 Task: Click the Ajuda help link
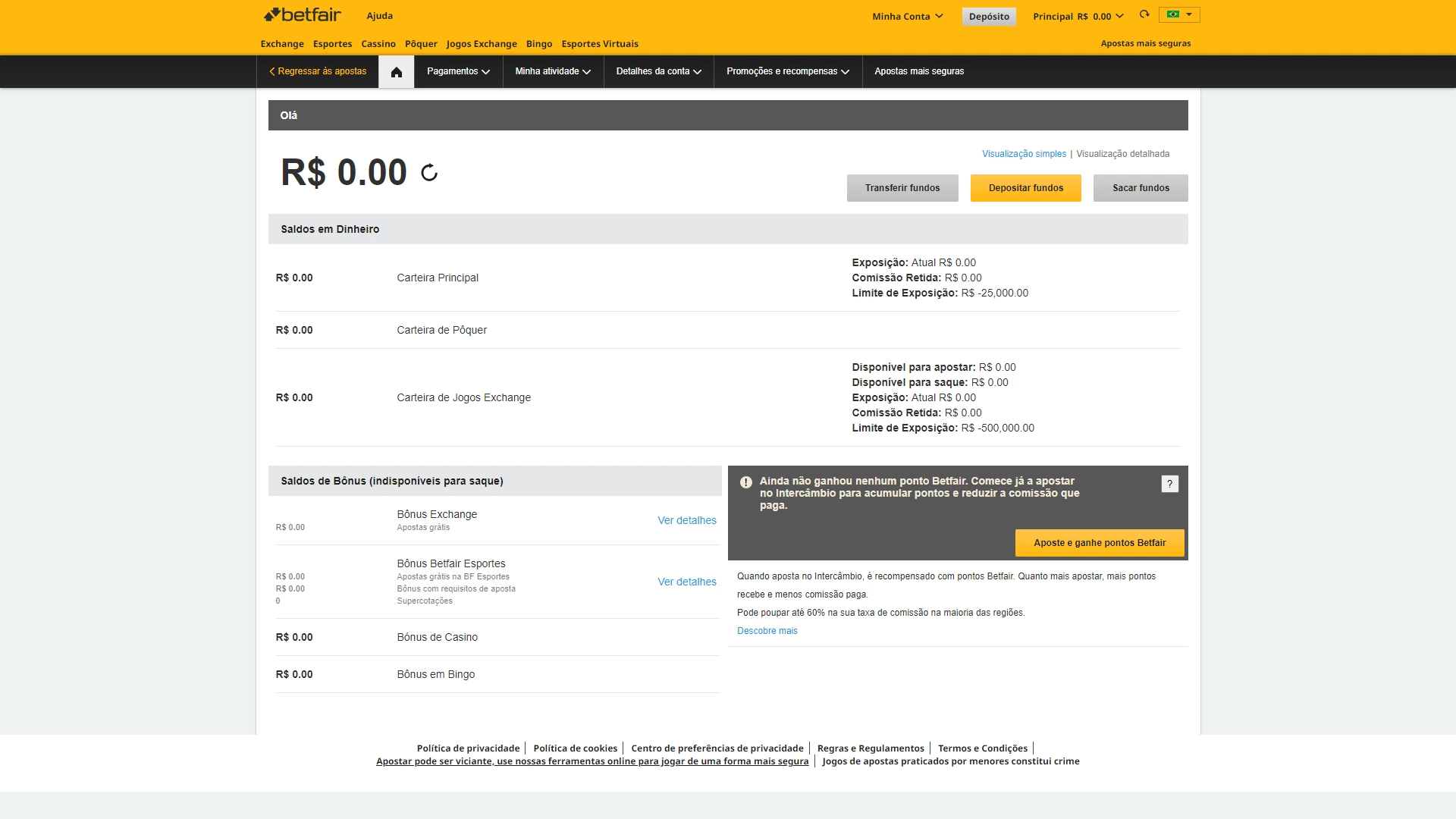[379, 16]
